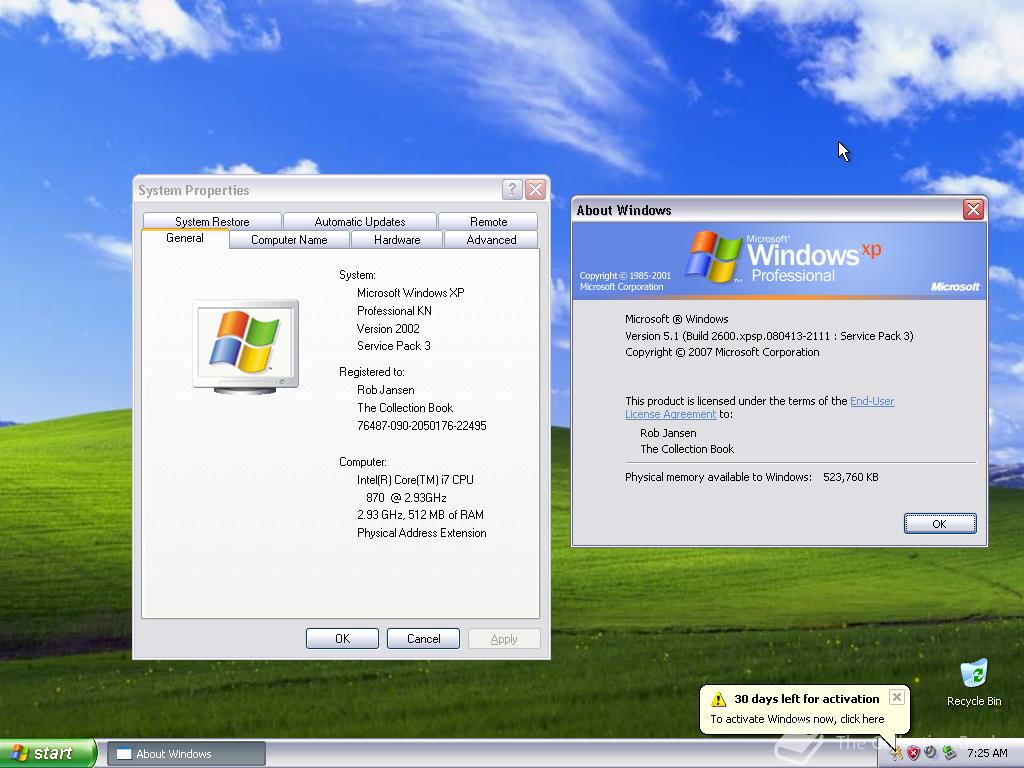Switch to the Hardware tab
1024x768 pixels.
397,240
